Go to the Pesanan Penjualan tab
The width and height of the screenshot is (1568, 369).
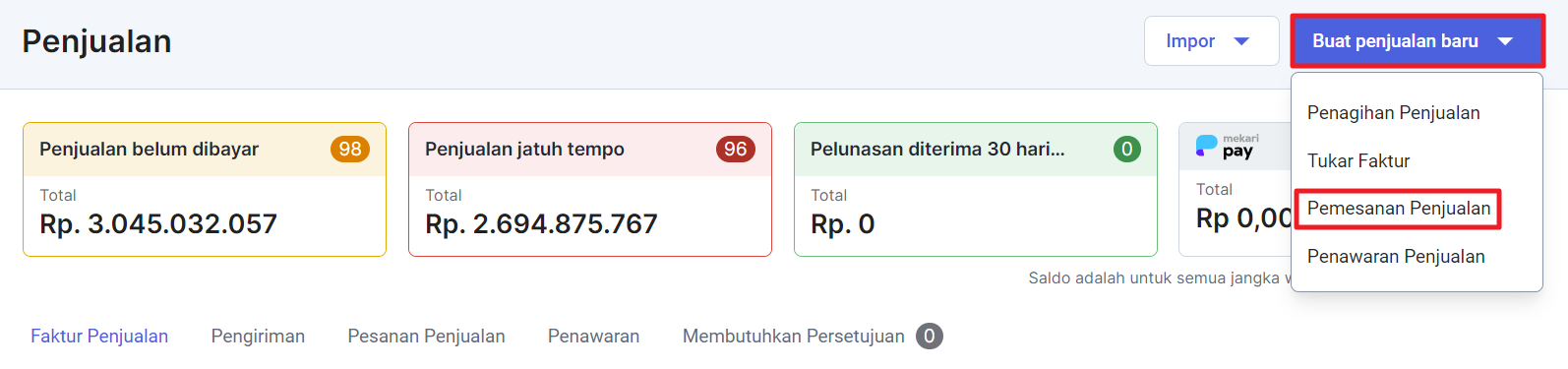coord(426,337)
